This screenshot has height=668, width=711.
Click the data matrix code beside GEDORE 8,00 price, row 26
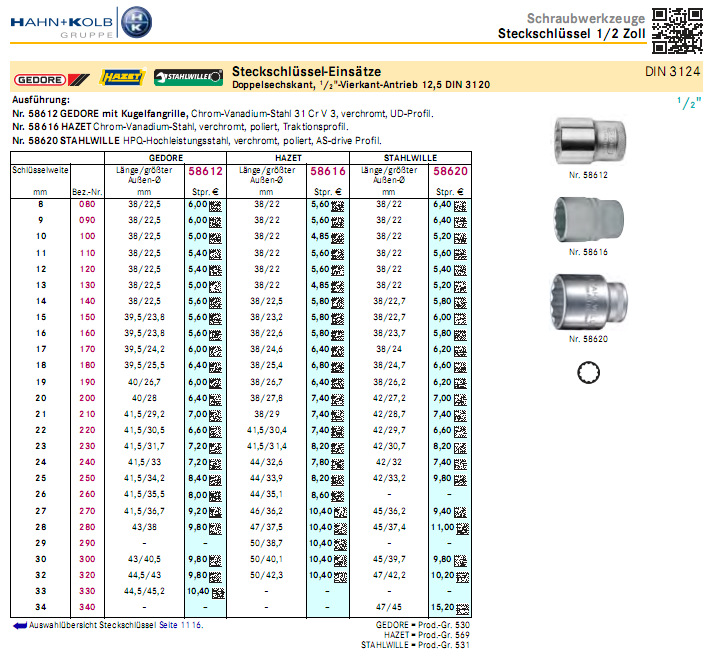click(x=215, y=496)
